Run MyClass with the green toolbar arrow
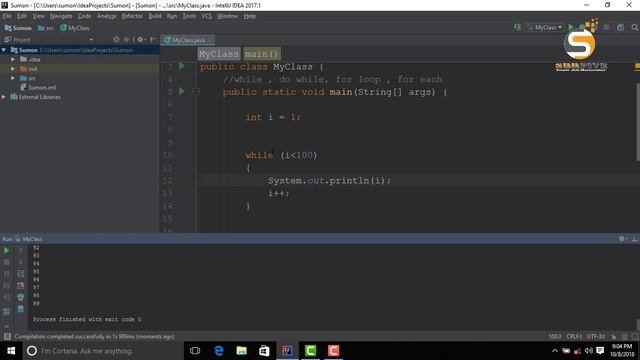The image size is (640, 360). [x=571, y=27]
